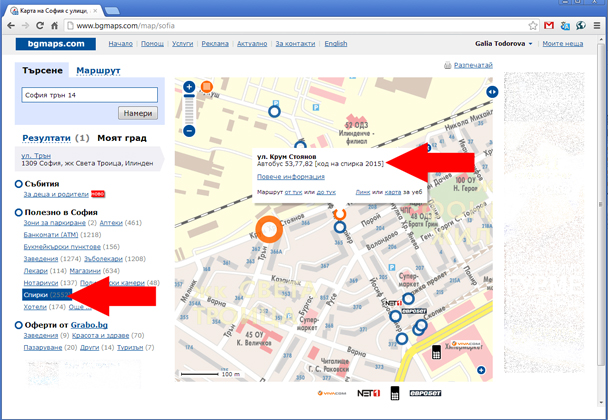Image resolution: width=608 pixels, height=420 pixels.
Task: Zoom out with map minus button
Action: point(189,131)
